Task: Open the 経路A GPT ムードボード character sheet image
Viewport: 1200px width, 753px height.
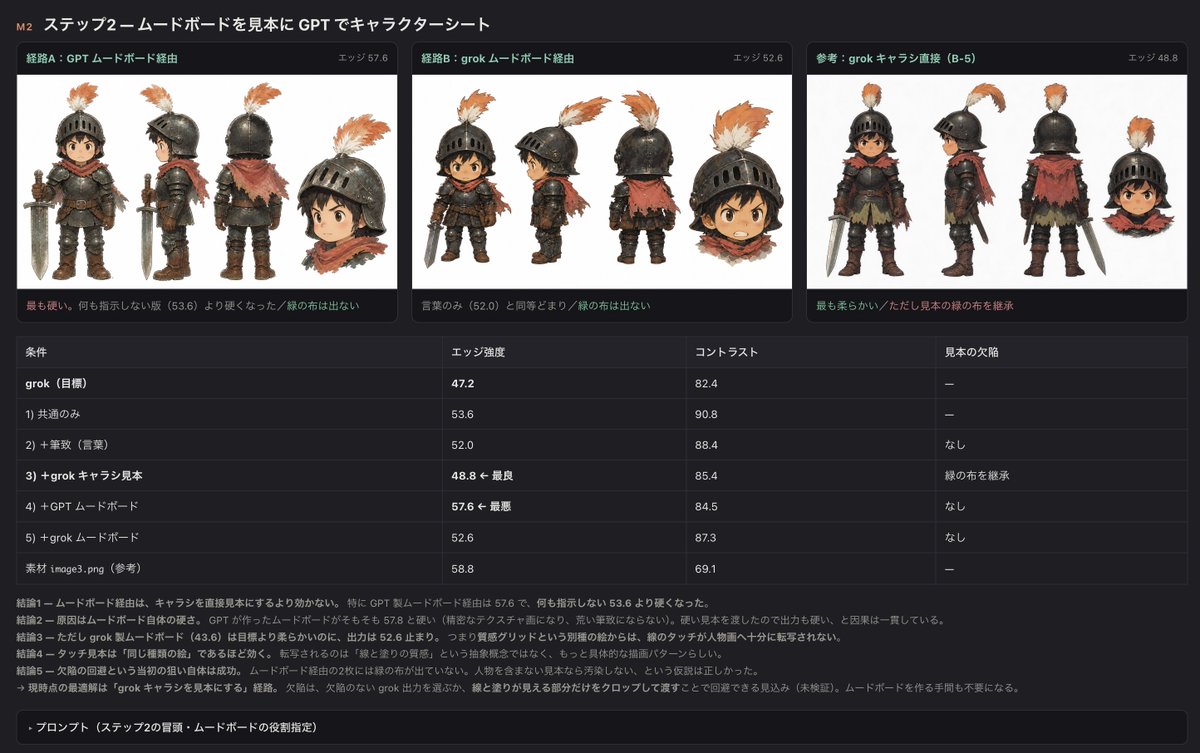Action: coord(207,182)
